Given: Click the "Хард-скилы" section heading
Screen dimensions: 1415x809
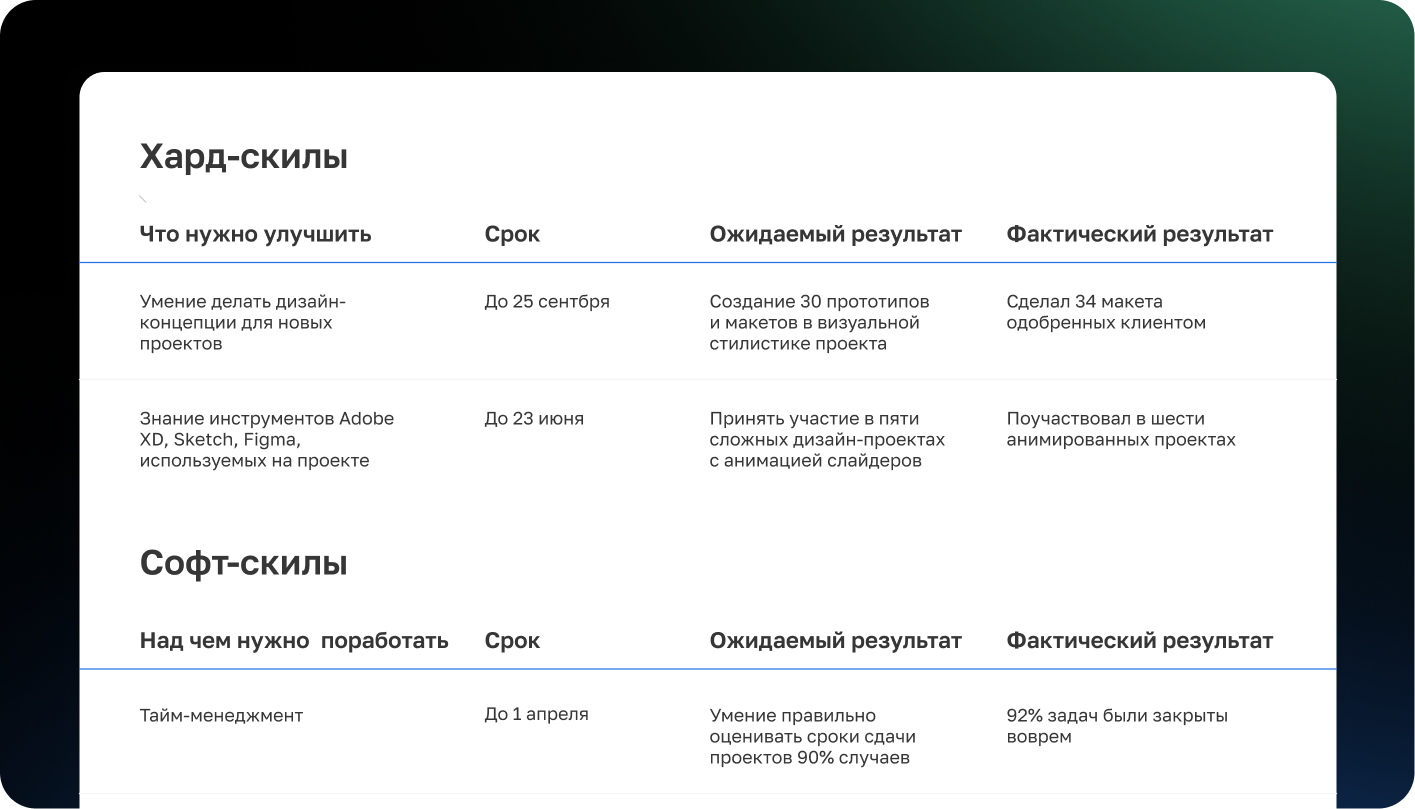Looking at the screenshot, I should 243,157.
